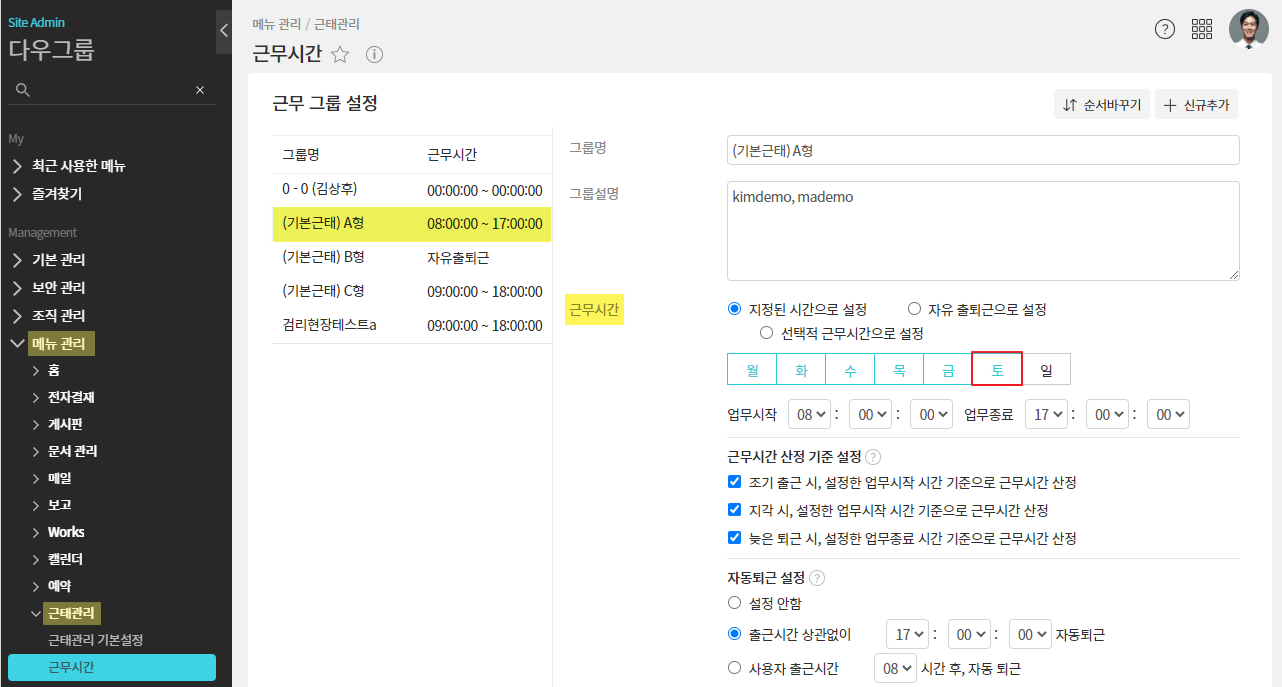Uncheck the 지각 시 근무시간 산정 checkbox

click(x=735, y=510)
